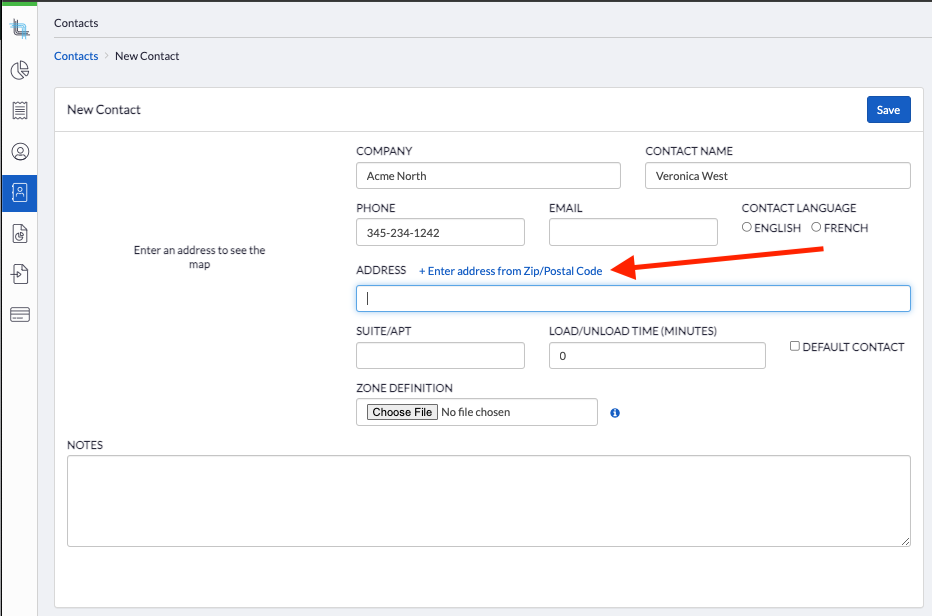Open Enter address from Zip/Postal Code link
The width and height of the screenshot is (932, 616).
tap(511, 271)
